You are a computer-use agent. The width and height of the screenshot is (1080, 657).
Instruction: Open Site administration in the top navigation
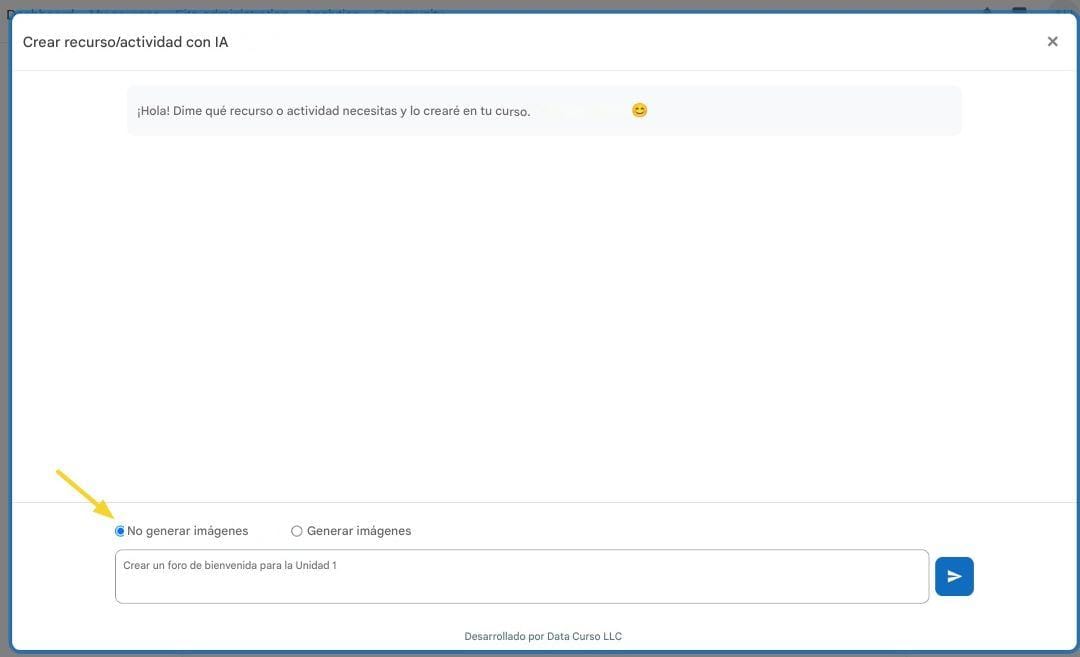tap(231, 11)
